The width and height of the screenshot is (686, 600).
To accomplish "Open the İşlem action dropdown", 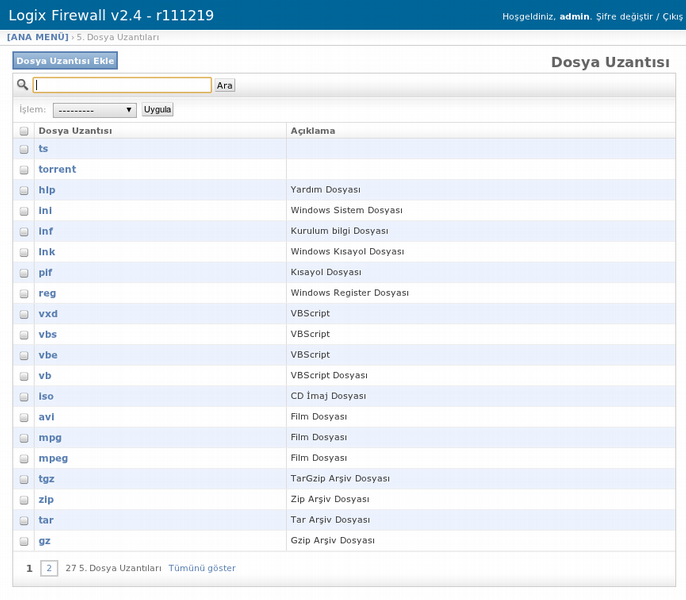I will click(94, 110).
